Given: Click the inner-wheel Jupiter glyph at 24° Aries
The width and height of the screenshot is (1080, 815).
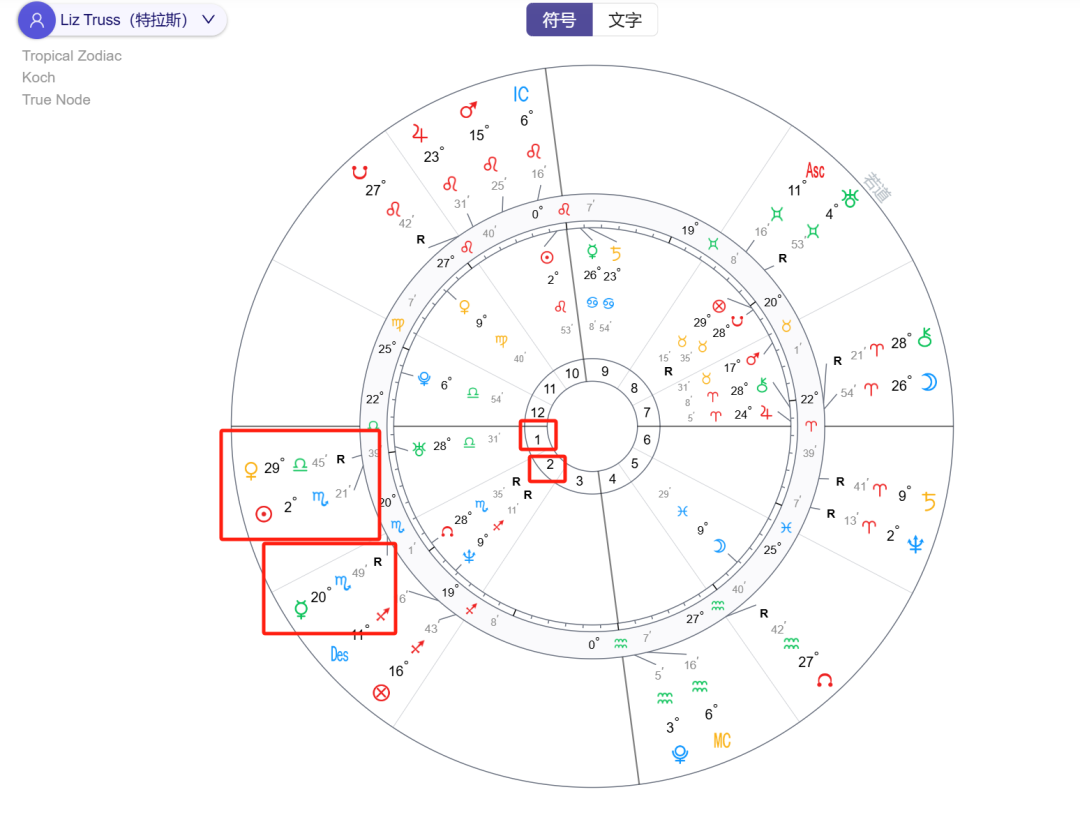Looking at the screenshot, I should coord(765,412).
